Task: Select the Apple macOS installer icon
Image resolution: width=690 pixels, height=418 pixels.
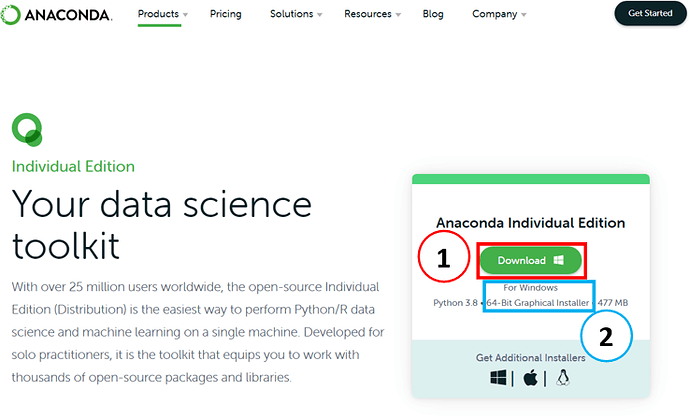Action: pos(530,378)
